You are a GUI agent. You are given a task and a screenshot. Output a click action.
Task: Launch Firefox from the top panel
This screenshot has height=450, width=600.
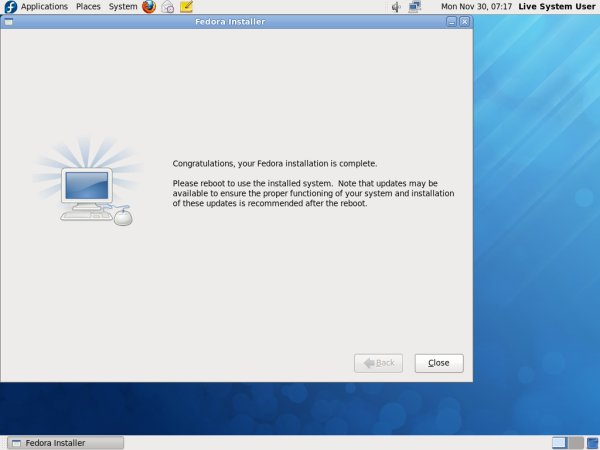click(x=149, y=7)
